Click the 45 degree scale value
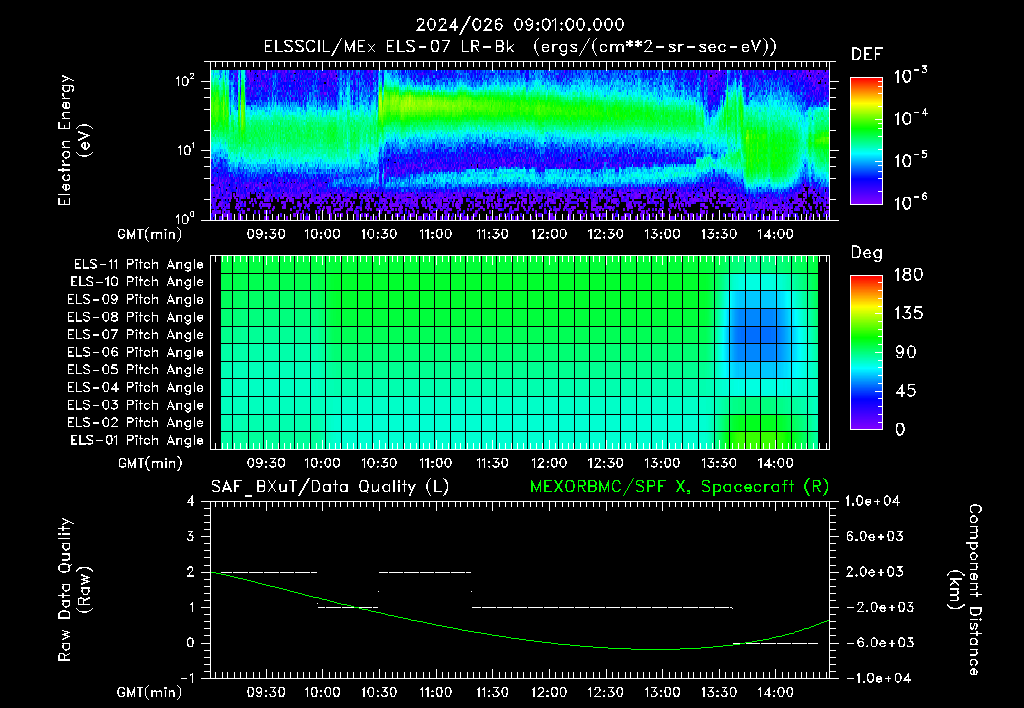Viewport: 1024px width, 708px height. [x=906, y=391]
